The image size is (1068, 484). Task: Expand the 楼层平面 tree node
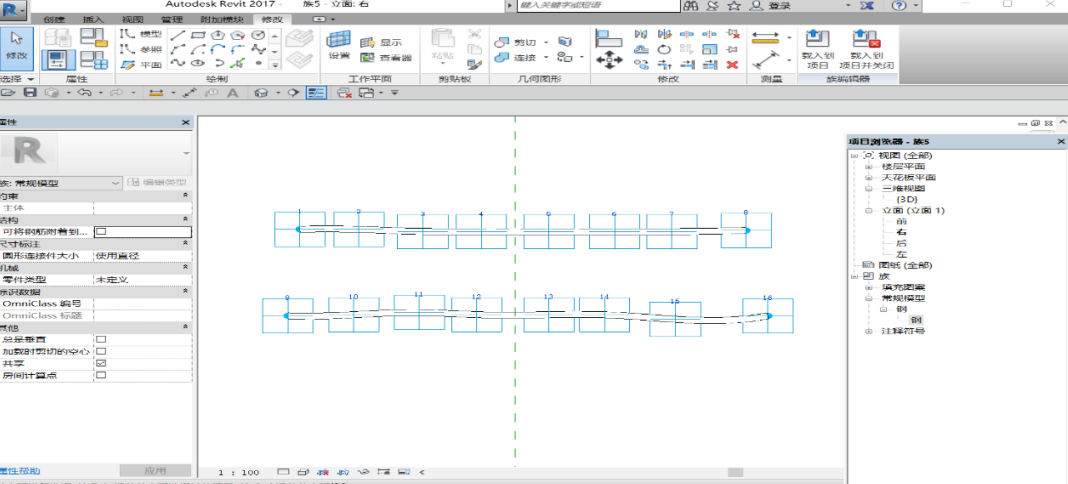coord(868,167)
